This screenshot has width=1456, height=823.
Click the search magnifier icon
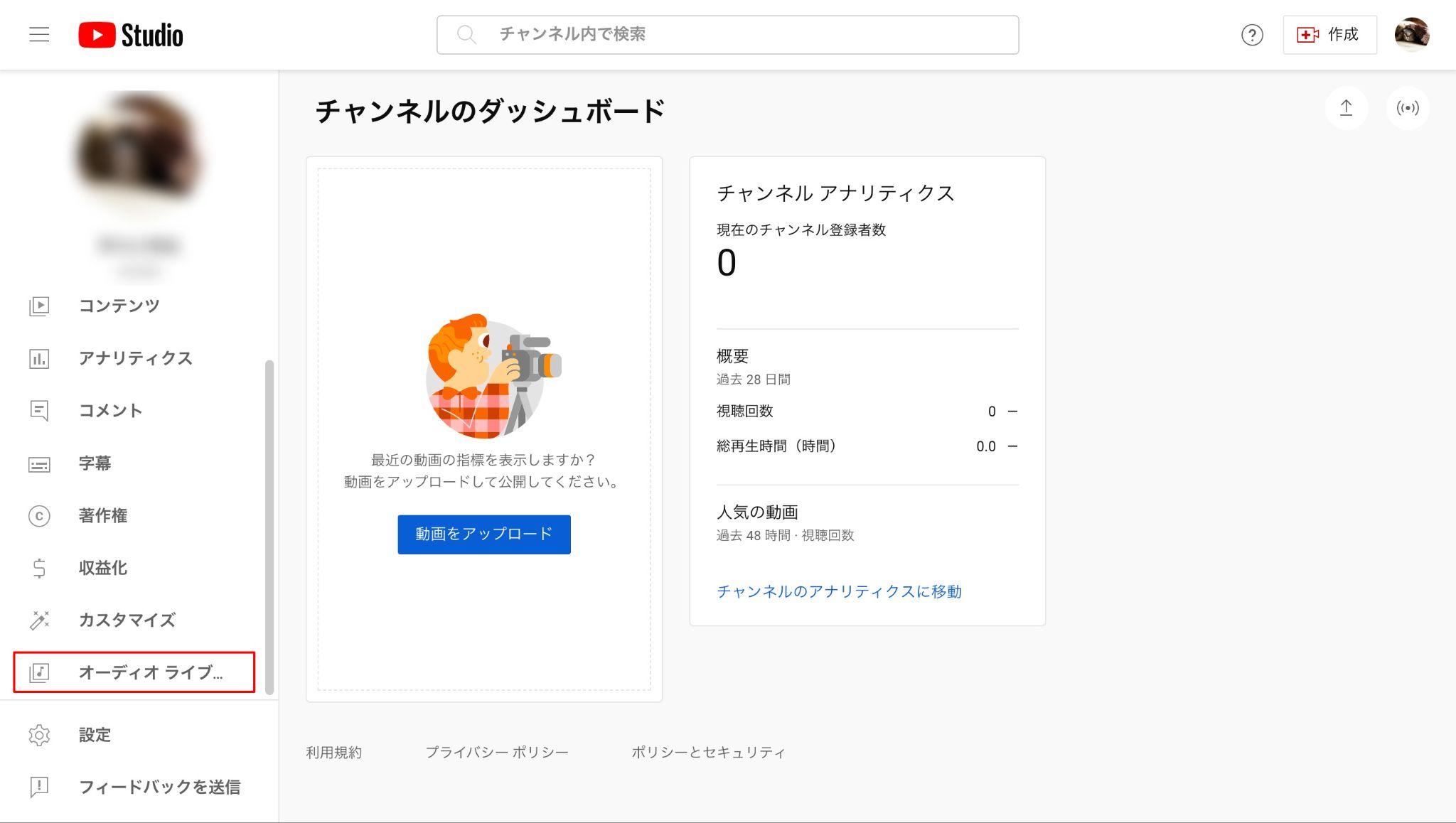[466, 34]
